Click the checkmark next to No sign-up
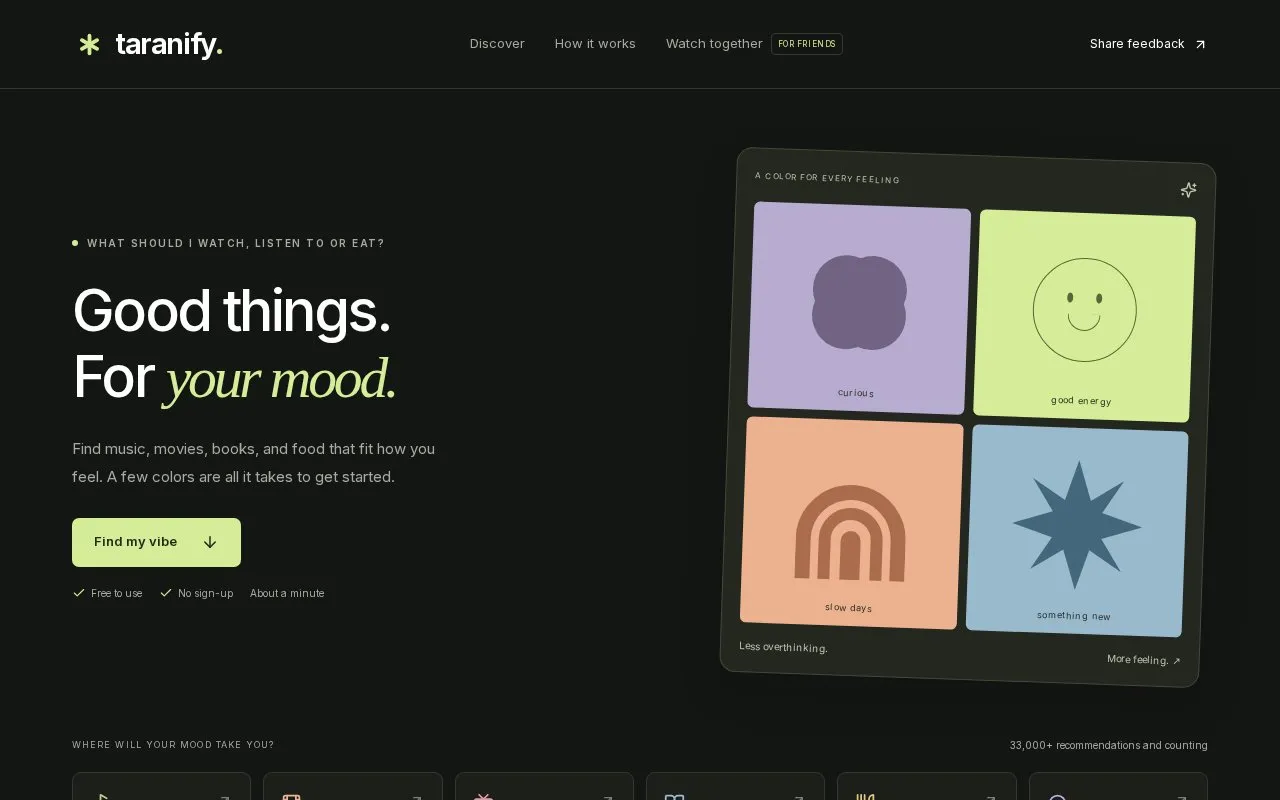The image size is (1280, 800). click(x=166, y=593)
